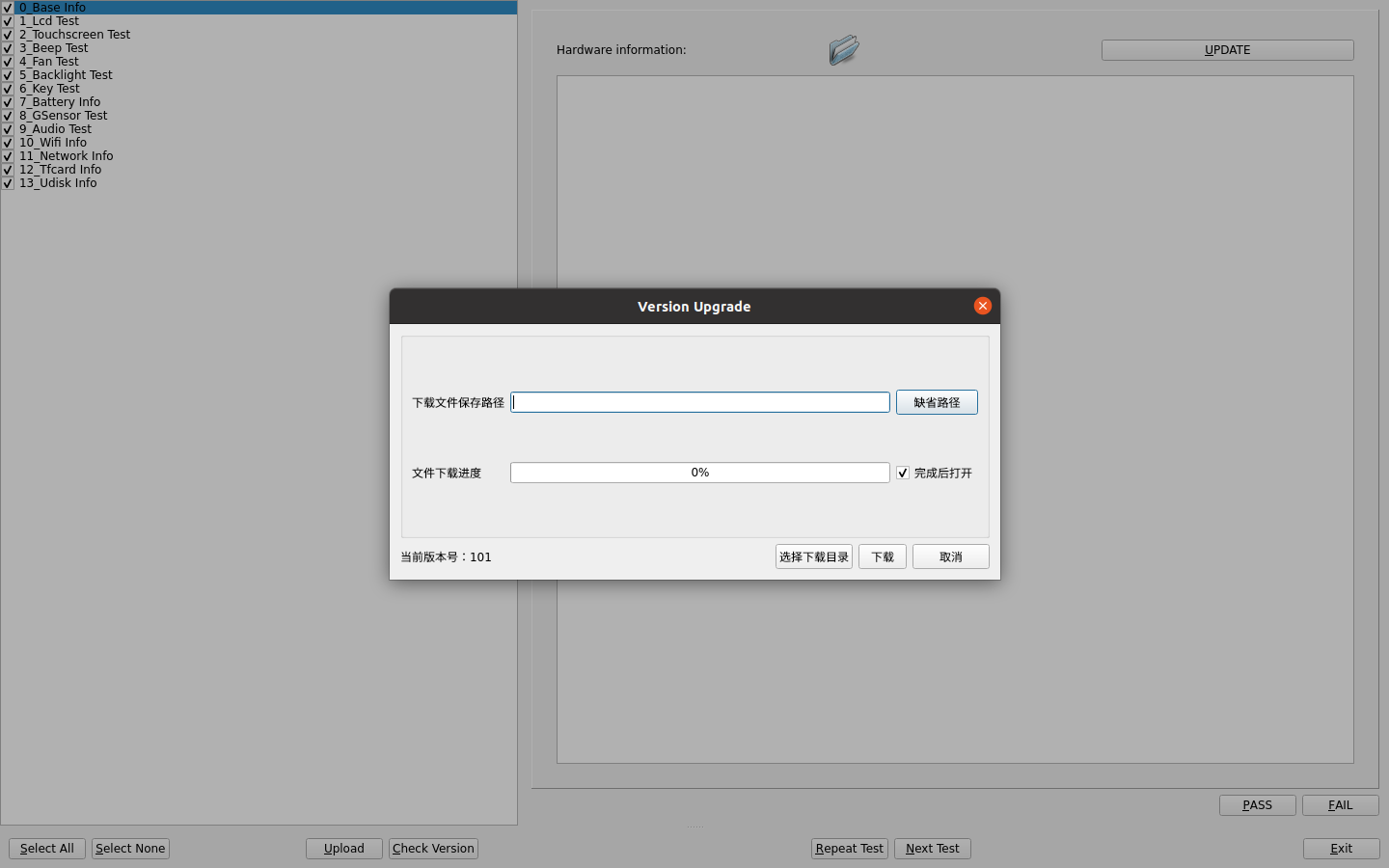The height and width of the screenshot is (868, 1389).
Task: Uncheck the 8_GSensor Test checkbox
Action: [x=8, y=116]
